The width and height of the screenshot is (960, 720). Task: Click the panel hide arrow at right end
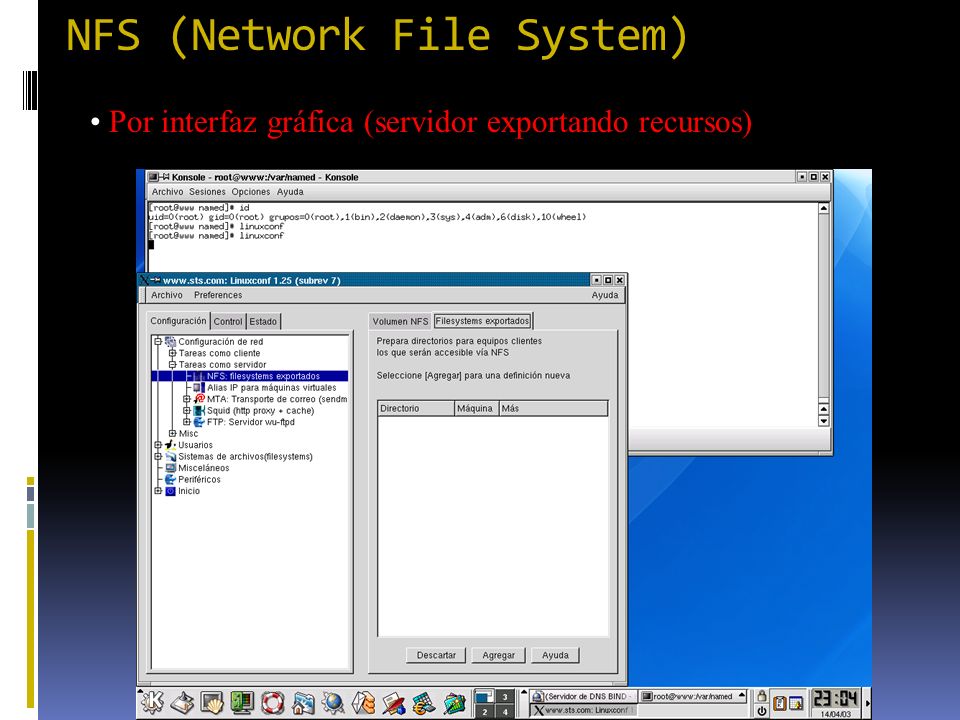867,703
